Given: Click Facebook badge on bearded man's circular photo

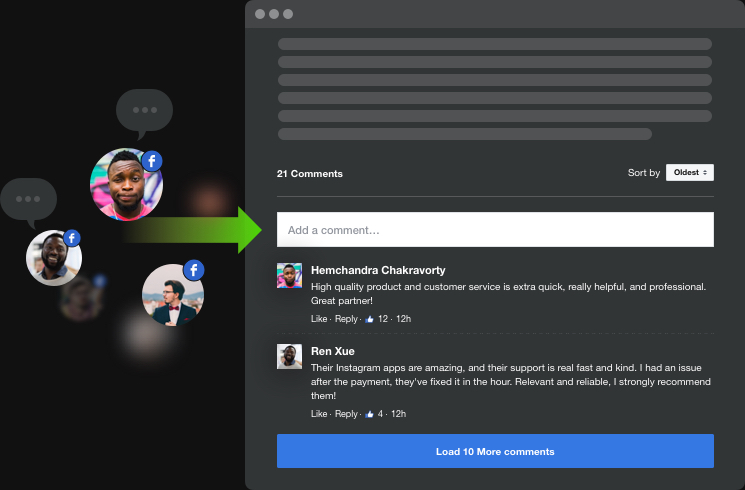Looking at the screenshot, I should 71,238.
